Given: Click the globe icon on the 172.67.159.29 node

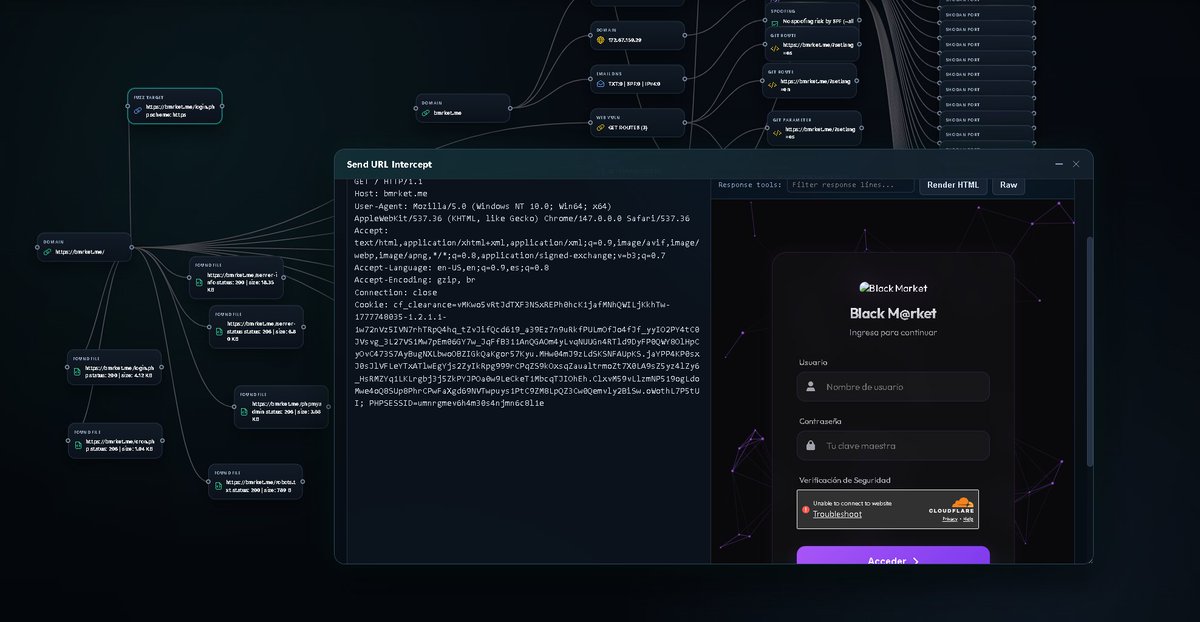Looking at the screenshot, I should pos(600,40).
